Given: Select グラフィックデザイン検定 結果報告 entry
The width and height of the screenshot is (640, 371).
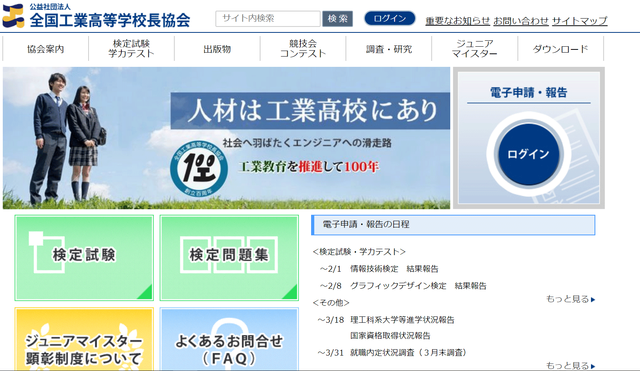Looking at the screenshot, I should pyautogui.click(x=418, y=286).
